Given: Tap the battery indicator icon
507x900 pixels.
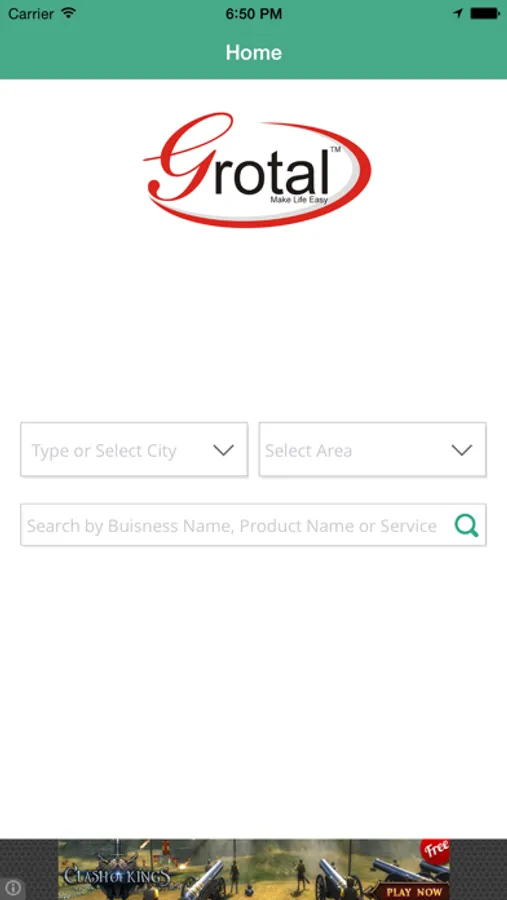Looking at the screenshot, I should pyautogui.click(x=485, y=14).
